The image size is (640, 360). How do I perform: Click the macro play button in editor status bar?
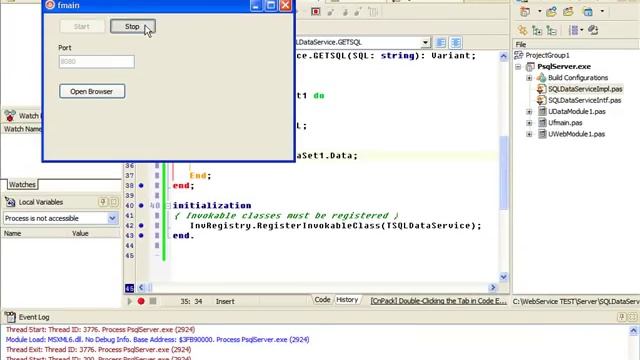tap(130, 301)
